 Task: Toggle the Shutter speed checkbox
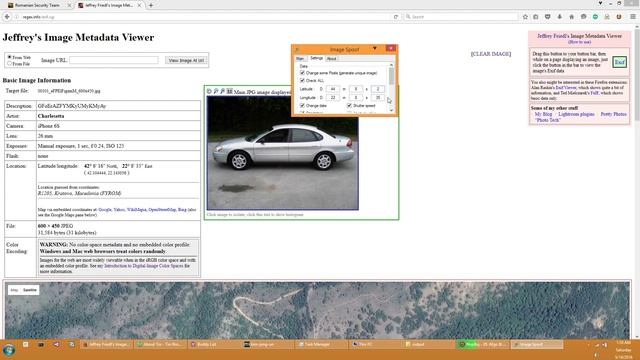click(x=349, y=105)
